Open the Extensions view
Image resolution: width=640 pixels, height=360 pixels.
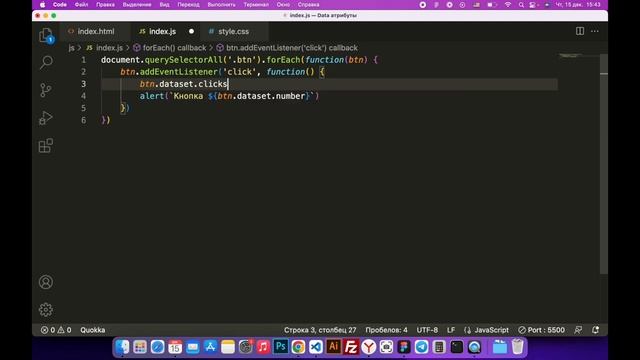46,145
